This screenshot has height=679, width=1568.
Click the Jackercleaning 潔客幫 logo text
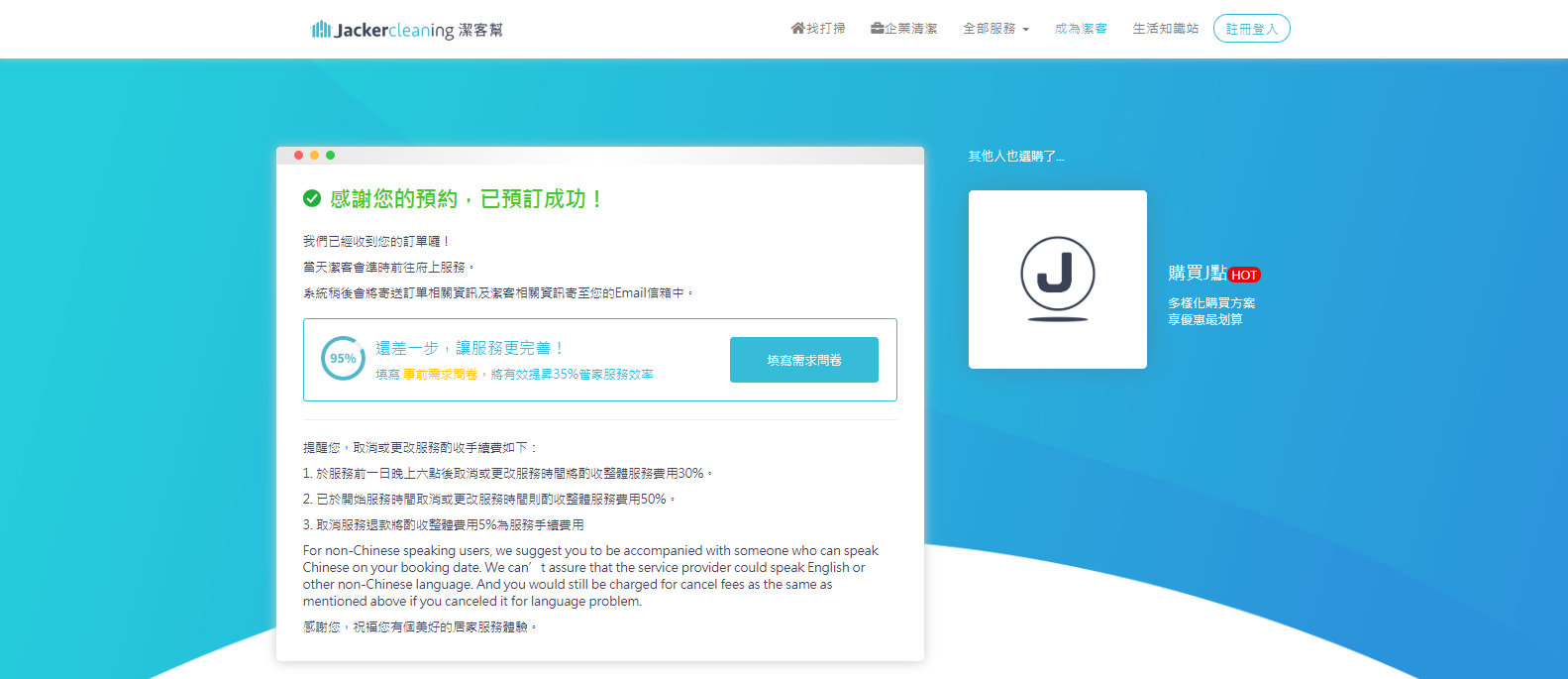point(419,30)
